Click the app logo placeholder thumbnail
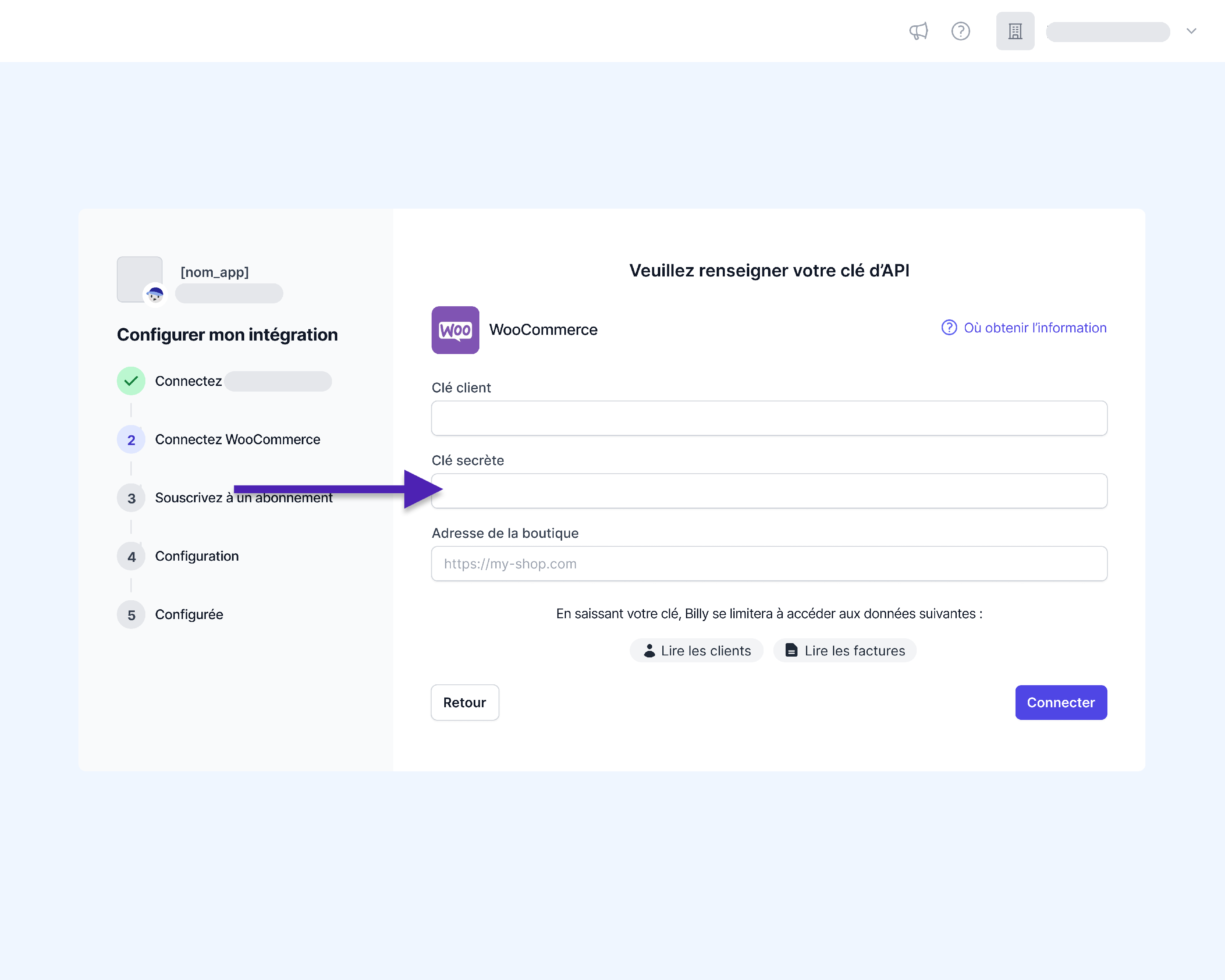 (x=139, y=279)
